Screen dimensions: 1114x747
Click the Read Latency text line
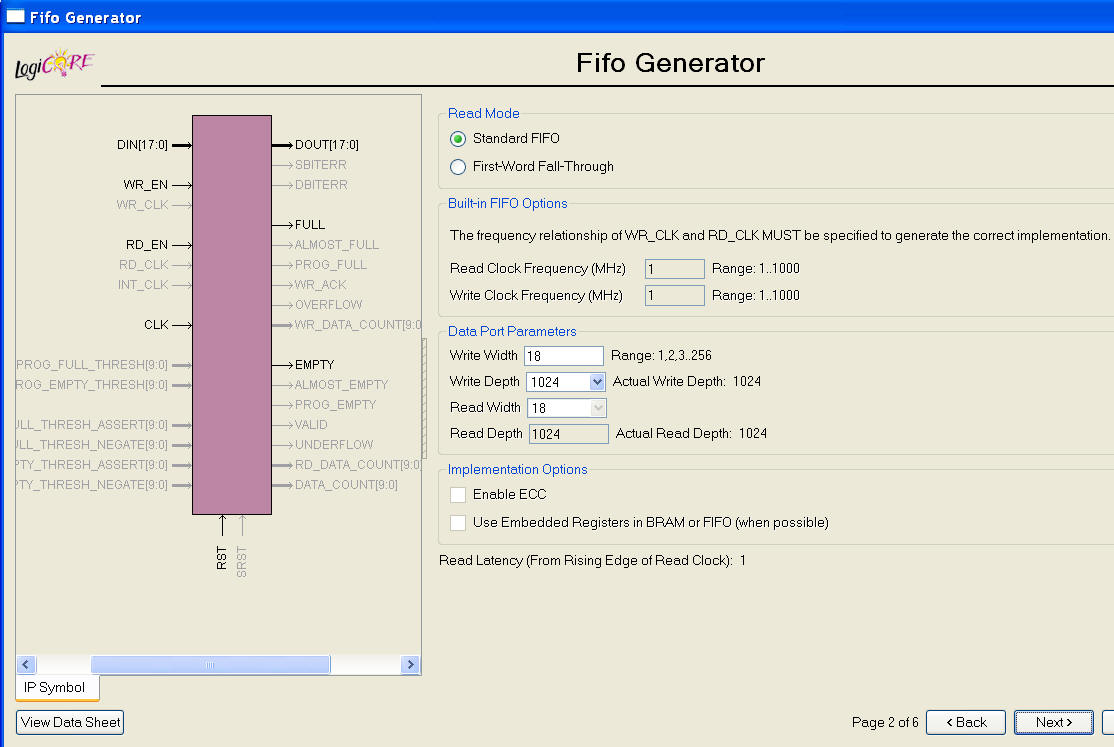click(x=592, y=560)
